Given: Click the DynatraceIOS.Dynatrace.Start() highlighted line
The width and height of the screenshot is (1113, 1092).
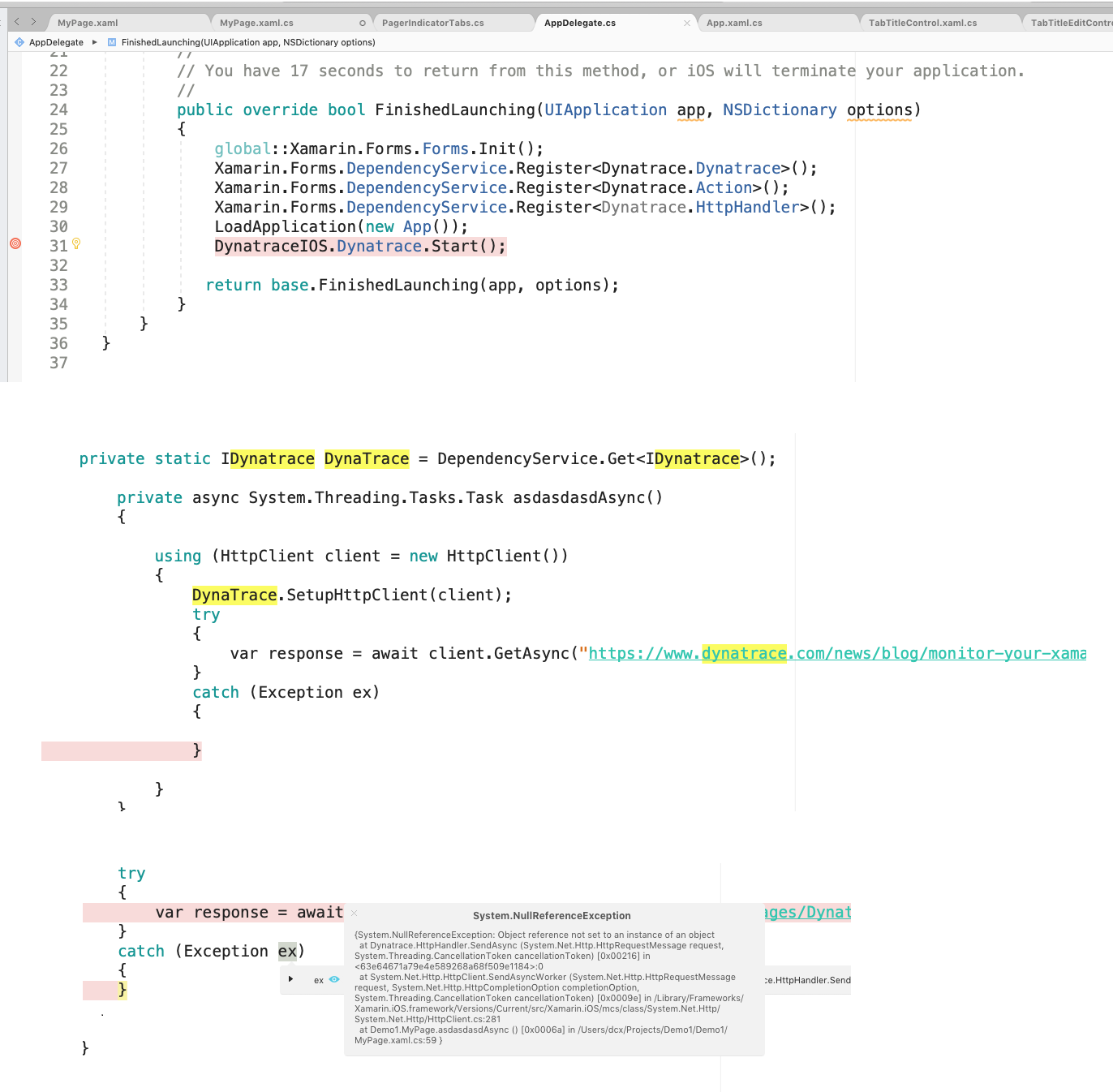Looking at the screenshot, I should 360,247.
